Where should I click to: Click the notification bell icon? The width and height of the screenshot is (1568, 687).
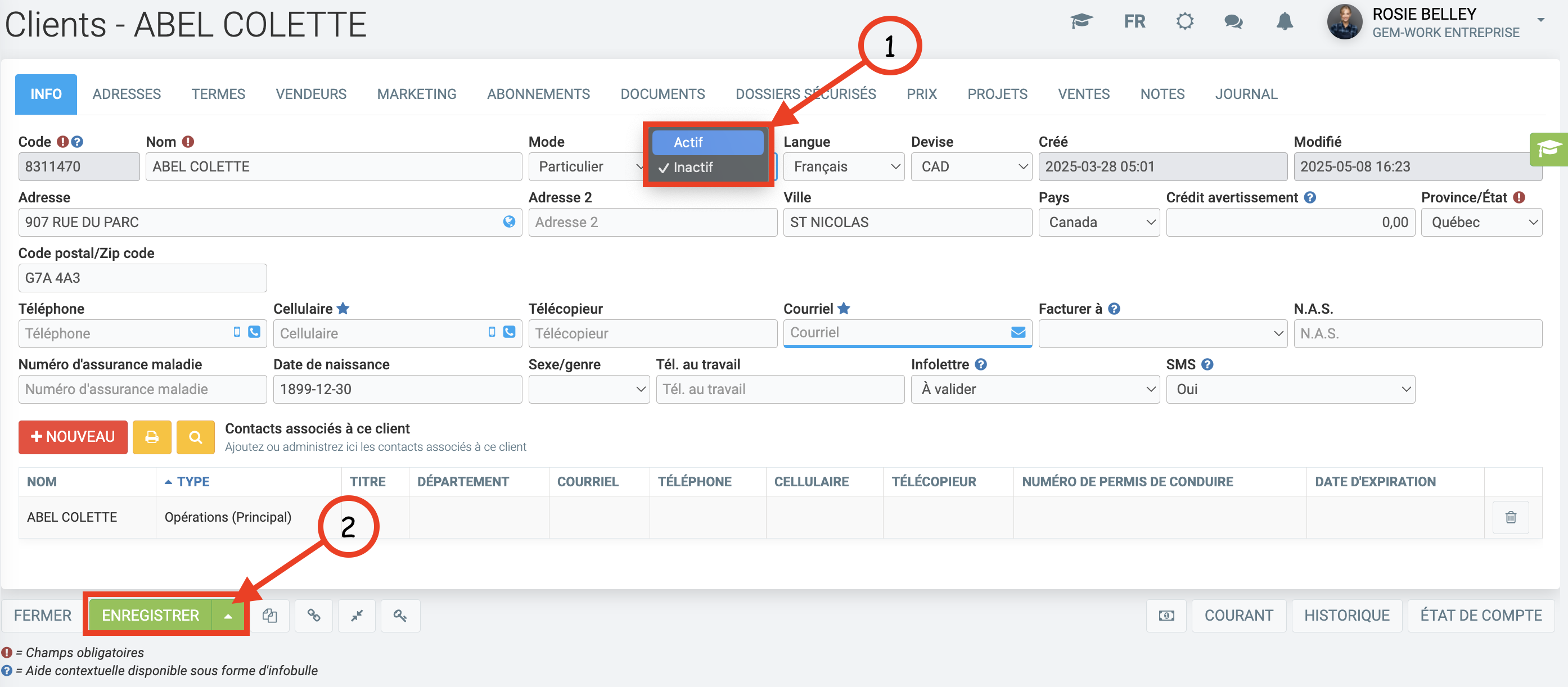[x=1285, y=22]
